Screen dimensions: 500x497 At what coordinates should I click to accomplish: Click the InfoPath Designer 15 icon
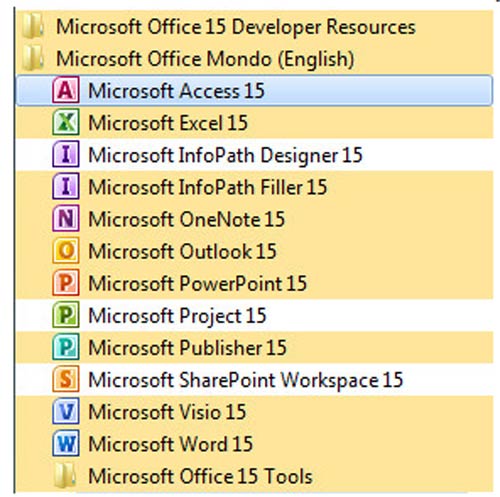point(66,154)
